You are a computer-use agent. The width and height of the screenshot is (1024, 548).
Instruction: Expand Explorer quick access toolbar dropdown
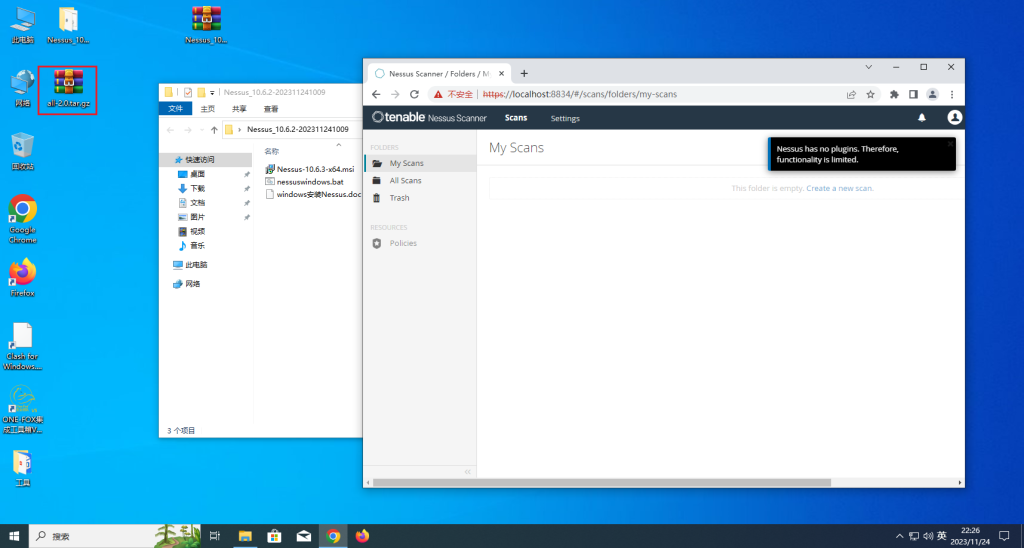[x=214, y=92]
